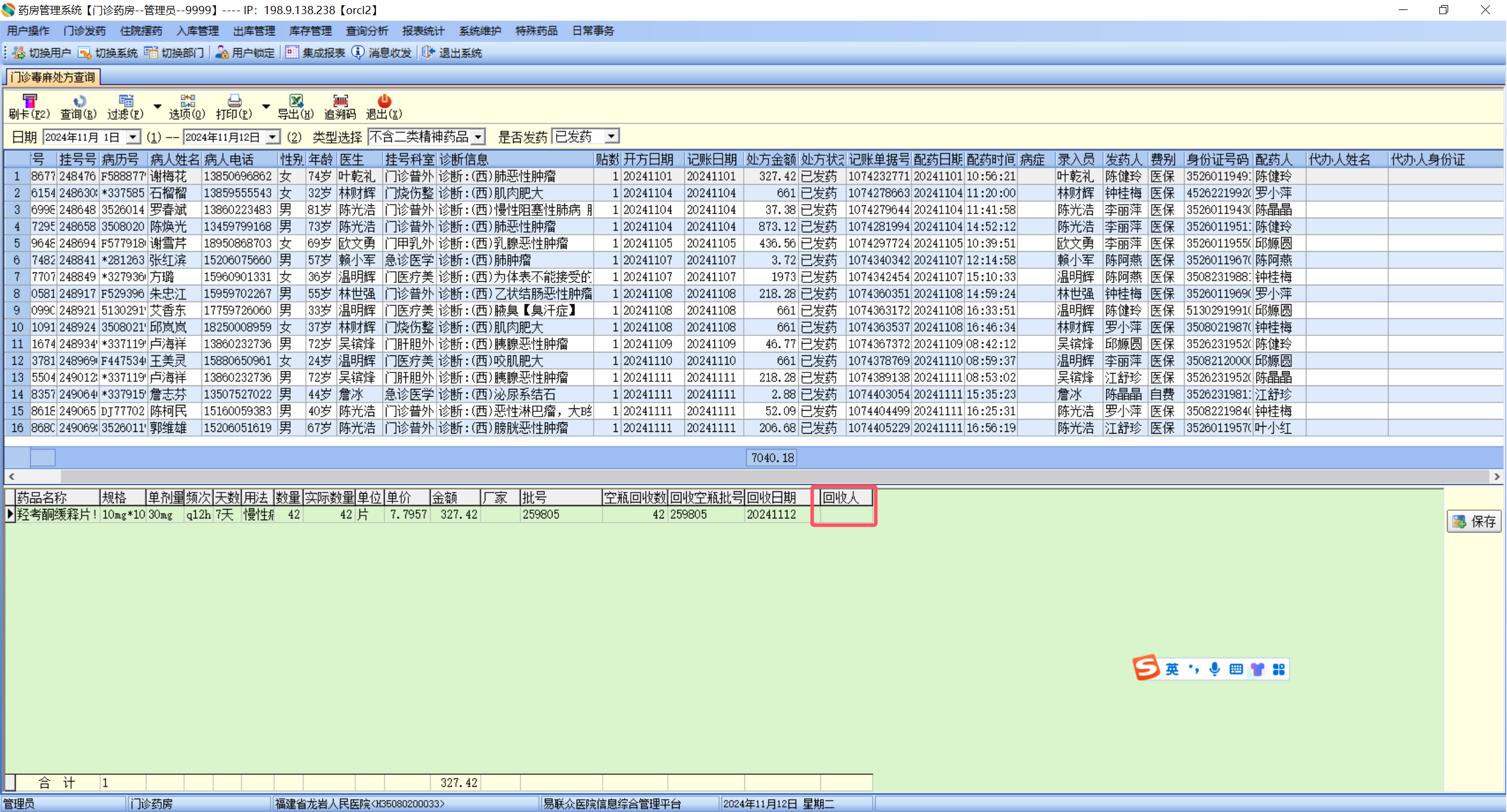Expand the 类型选择 type dropdown
This screenshot has width=1507, height=812.
pos(478,137)
